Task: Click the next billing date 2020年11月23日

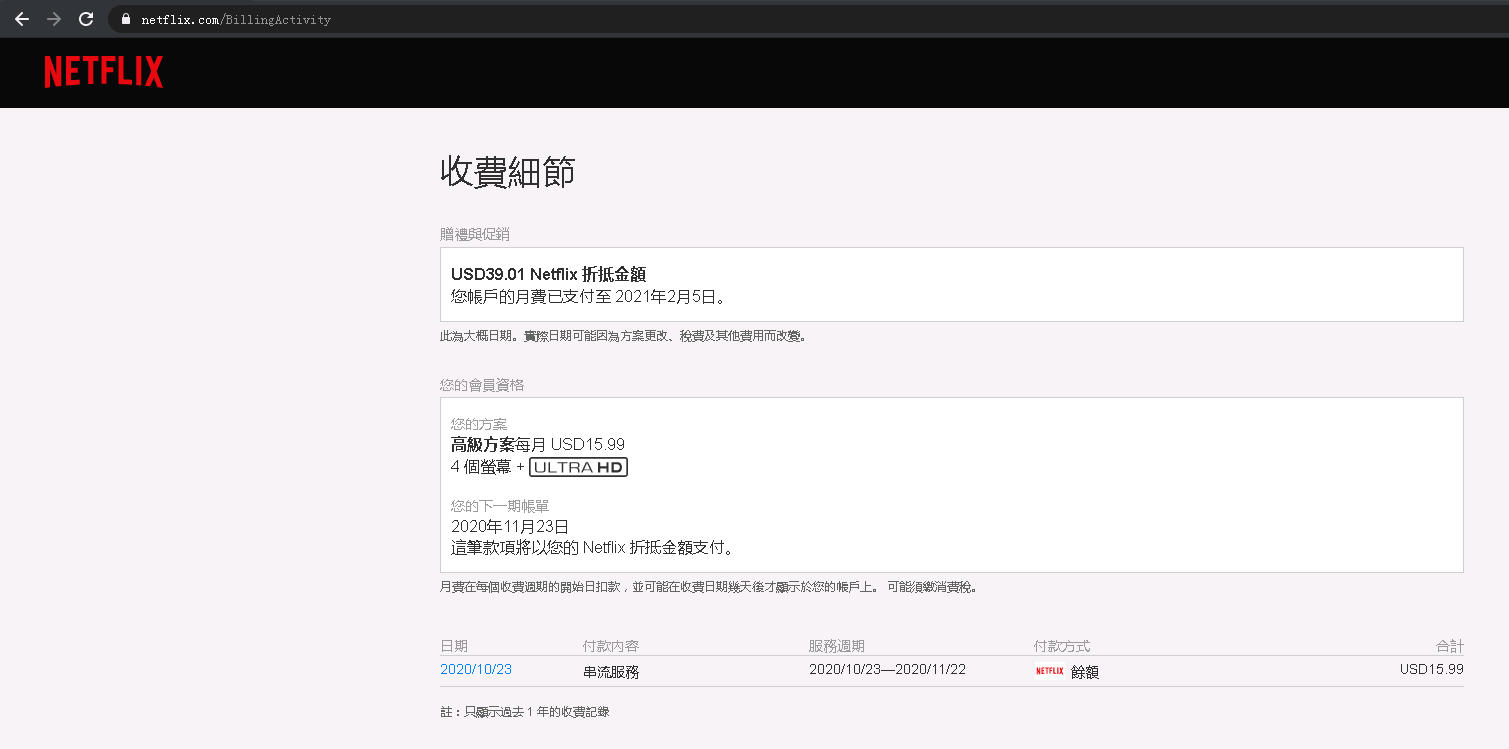Action: 510,526
